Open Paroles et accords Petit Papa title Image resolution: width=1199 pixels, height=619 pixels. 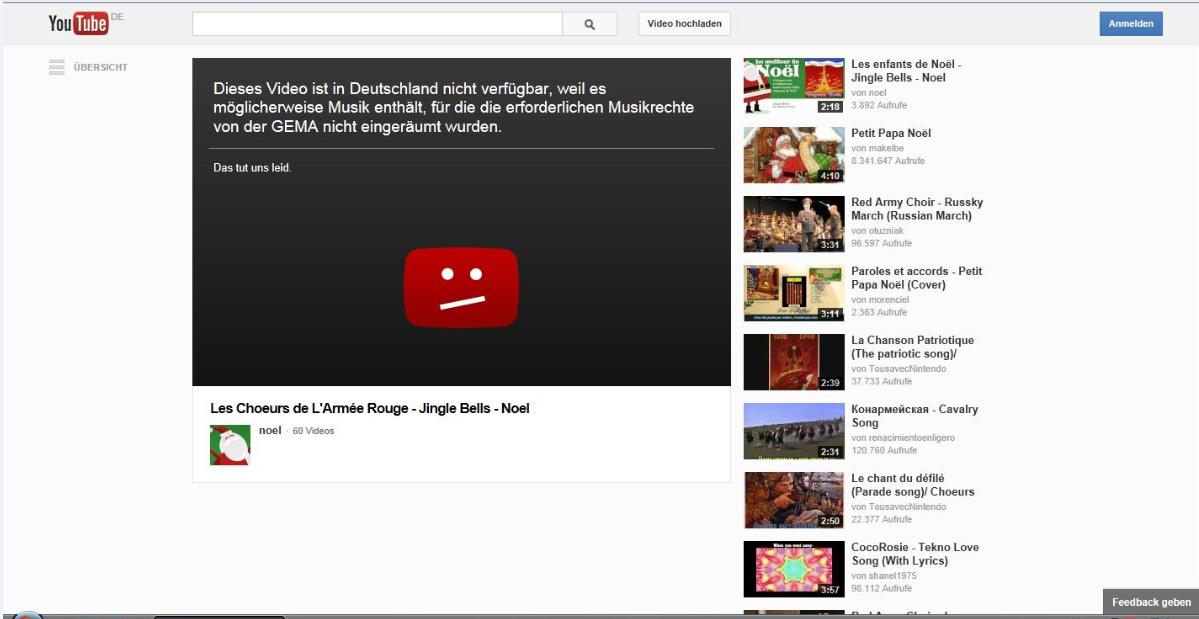[x=917, y=278]
